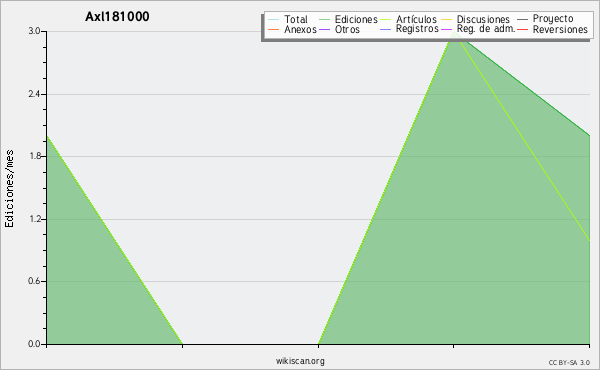Click the CC BY-SA 3.0 license text
Viewport: 600px width, 370px height.
coord(569,363)
